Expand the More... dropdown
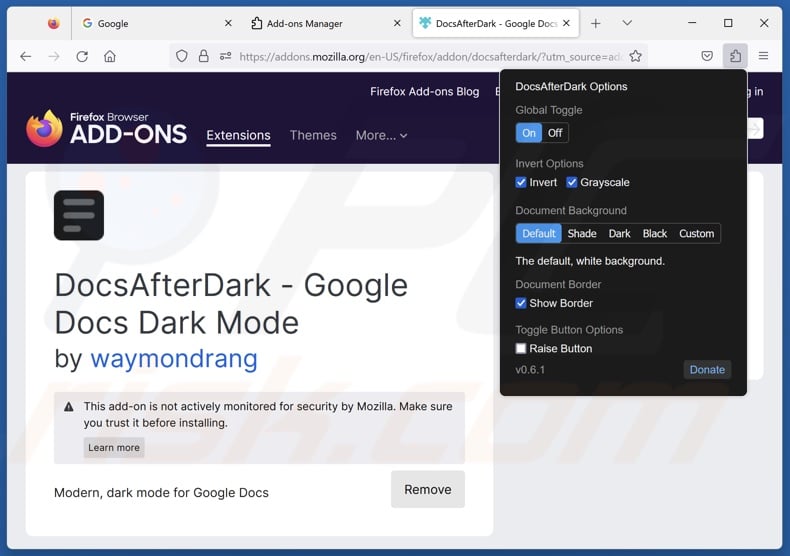The height and width of the screenshot is (556, 790). point(381,135)
